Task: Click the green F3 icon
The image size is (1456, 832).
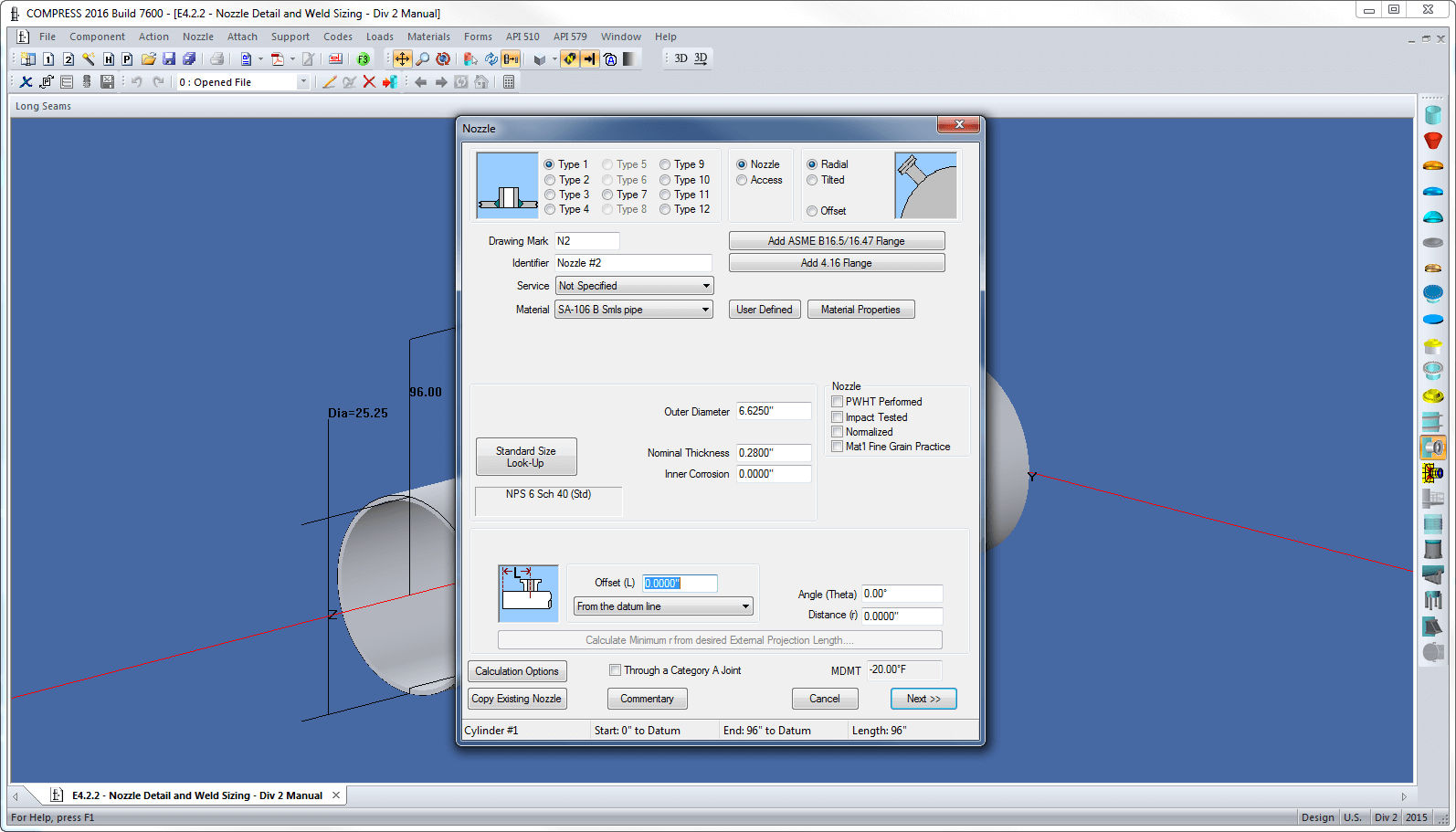Action: [363, 59]
